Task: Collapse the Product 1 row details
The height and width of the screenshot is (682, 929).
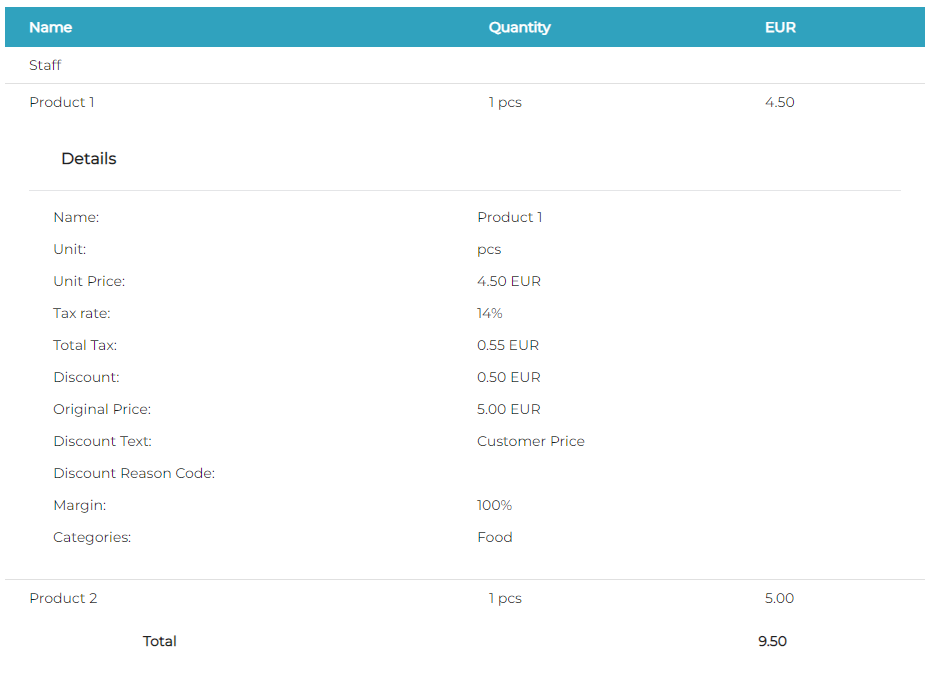Action: pos(62,102)
